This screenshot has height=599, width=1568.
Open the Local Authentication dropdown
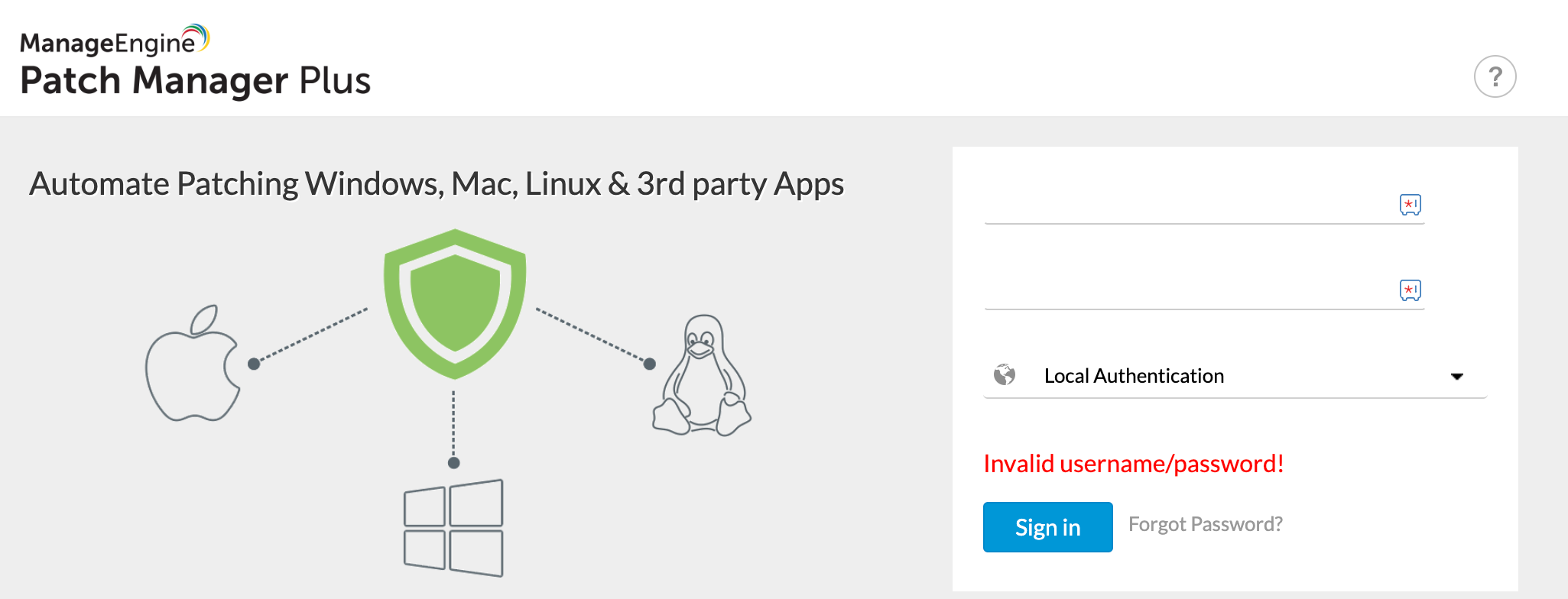click(x=1235, y=376)
